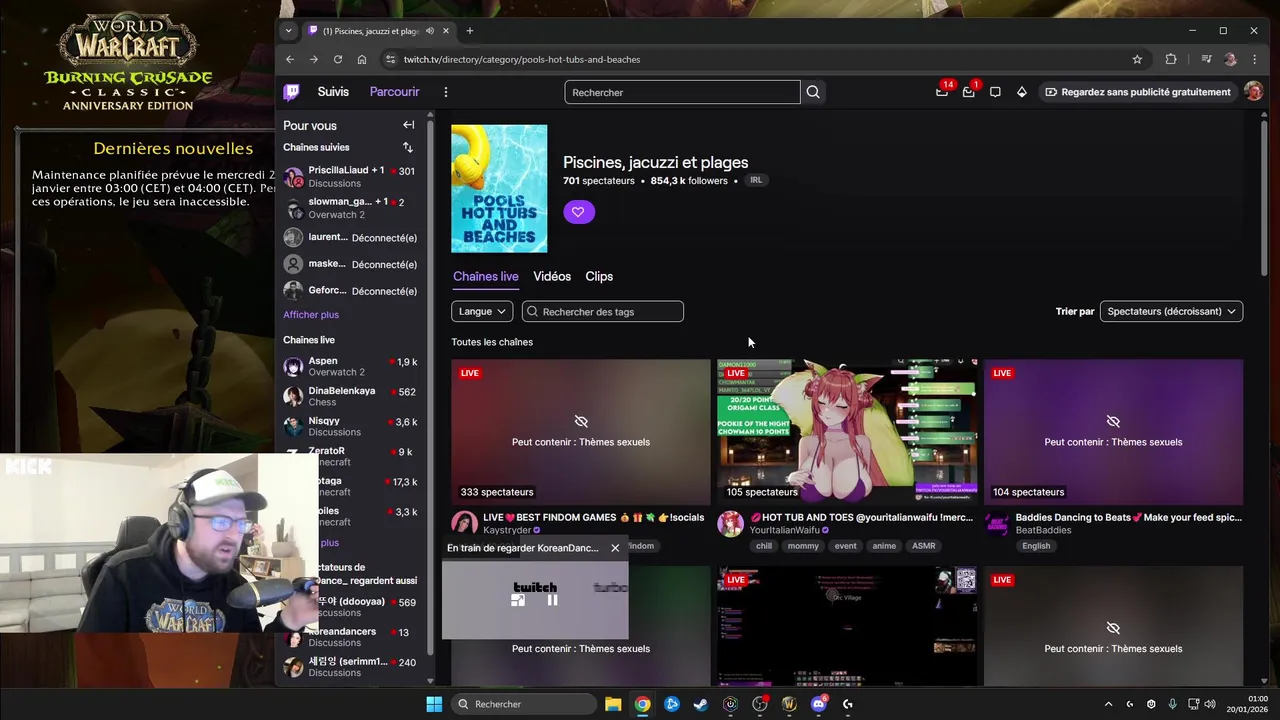This screenshot has width=1280, height=720.
Task: Open Nisqyy Discussions channel in sidebar
Action: pyautogui.click(x=349, y=427)
